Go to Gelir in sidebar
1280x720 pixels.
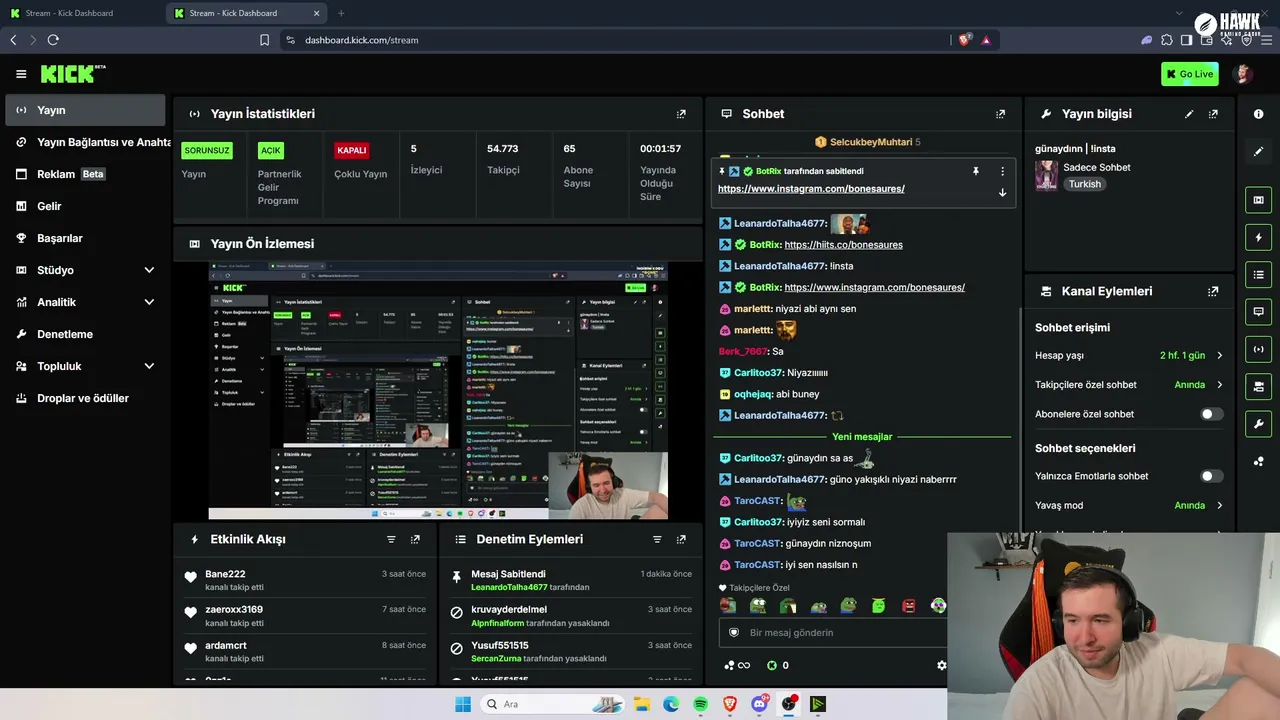pyautogui.click(x=84, y=206)
